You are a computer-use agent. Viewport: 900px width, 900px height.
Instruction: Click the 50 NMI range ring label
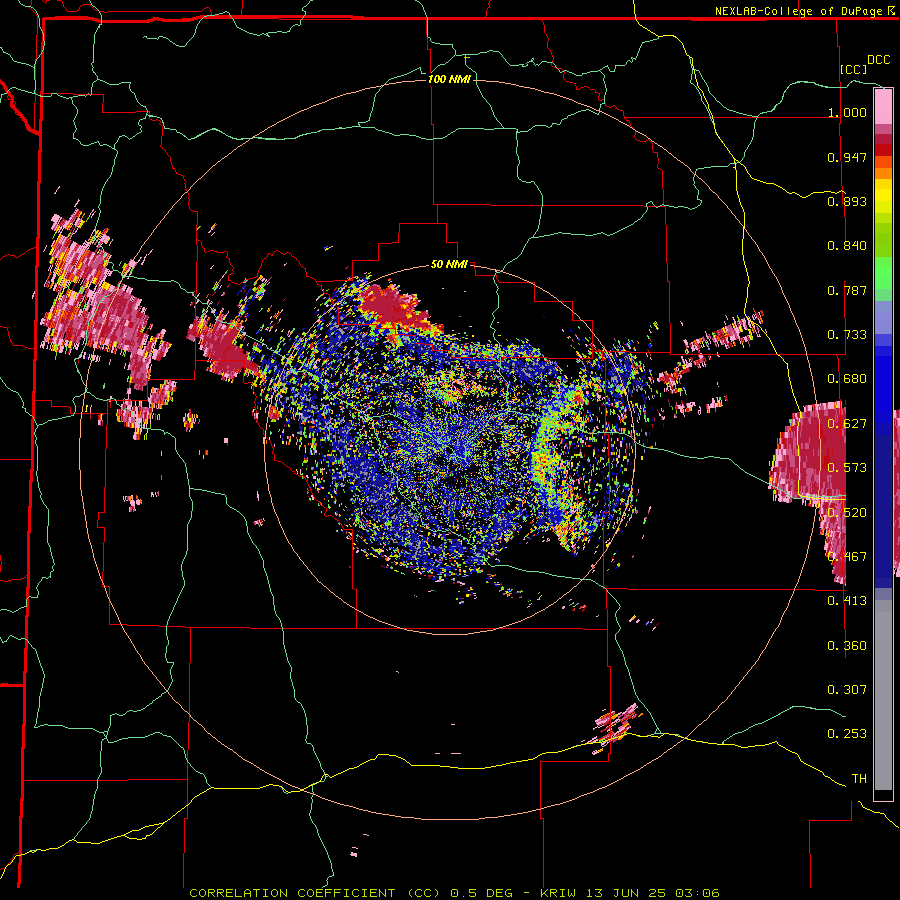449,265
